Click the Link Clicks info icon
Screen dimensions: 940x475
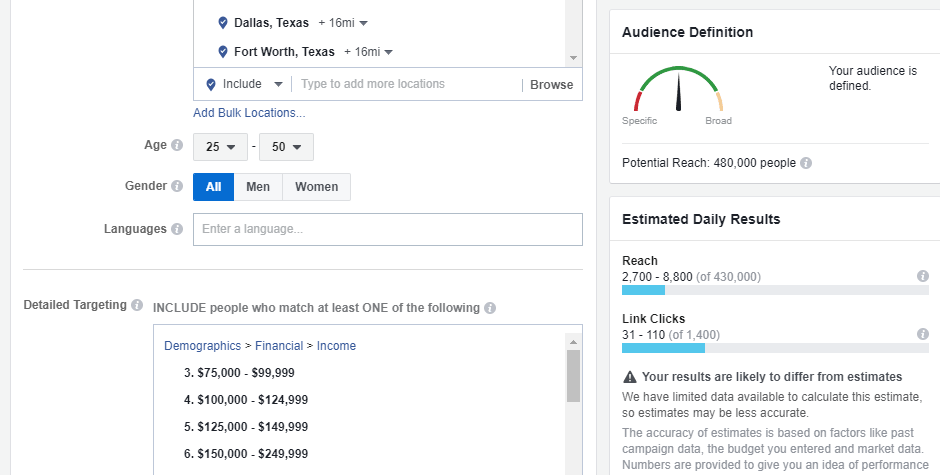(923, 334)
